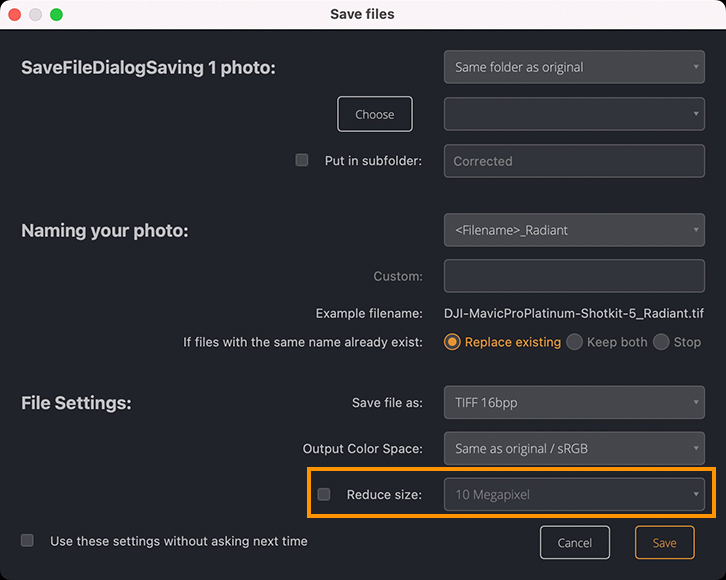This screenshot has width=726, height=580.
Task: Click the File Settings heading
Action: 76,403
